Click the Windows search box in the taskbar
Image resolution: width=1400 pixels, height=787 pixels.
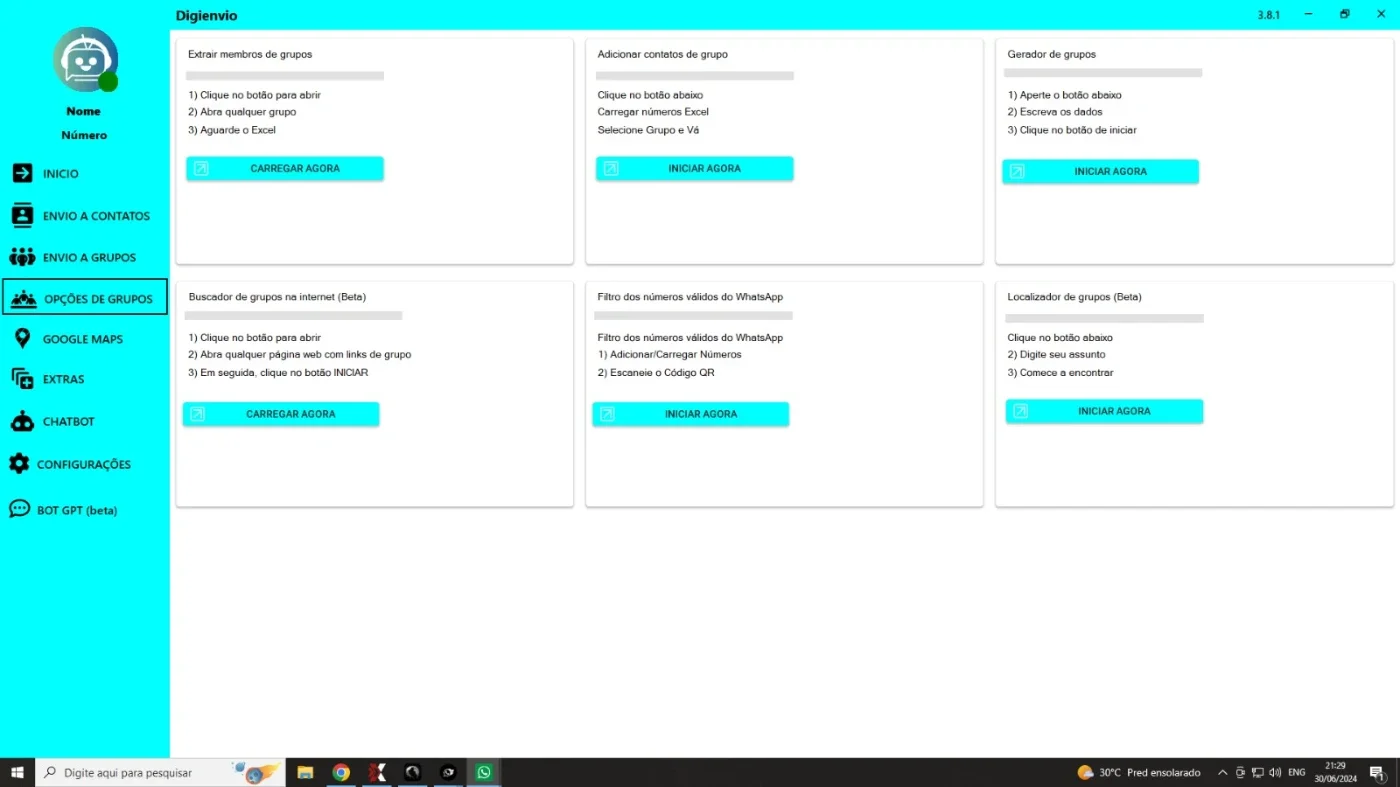[162, 772]
